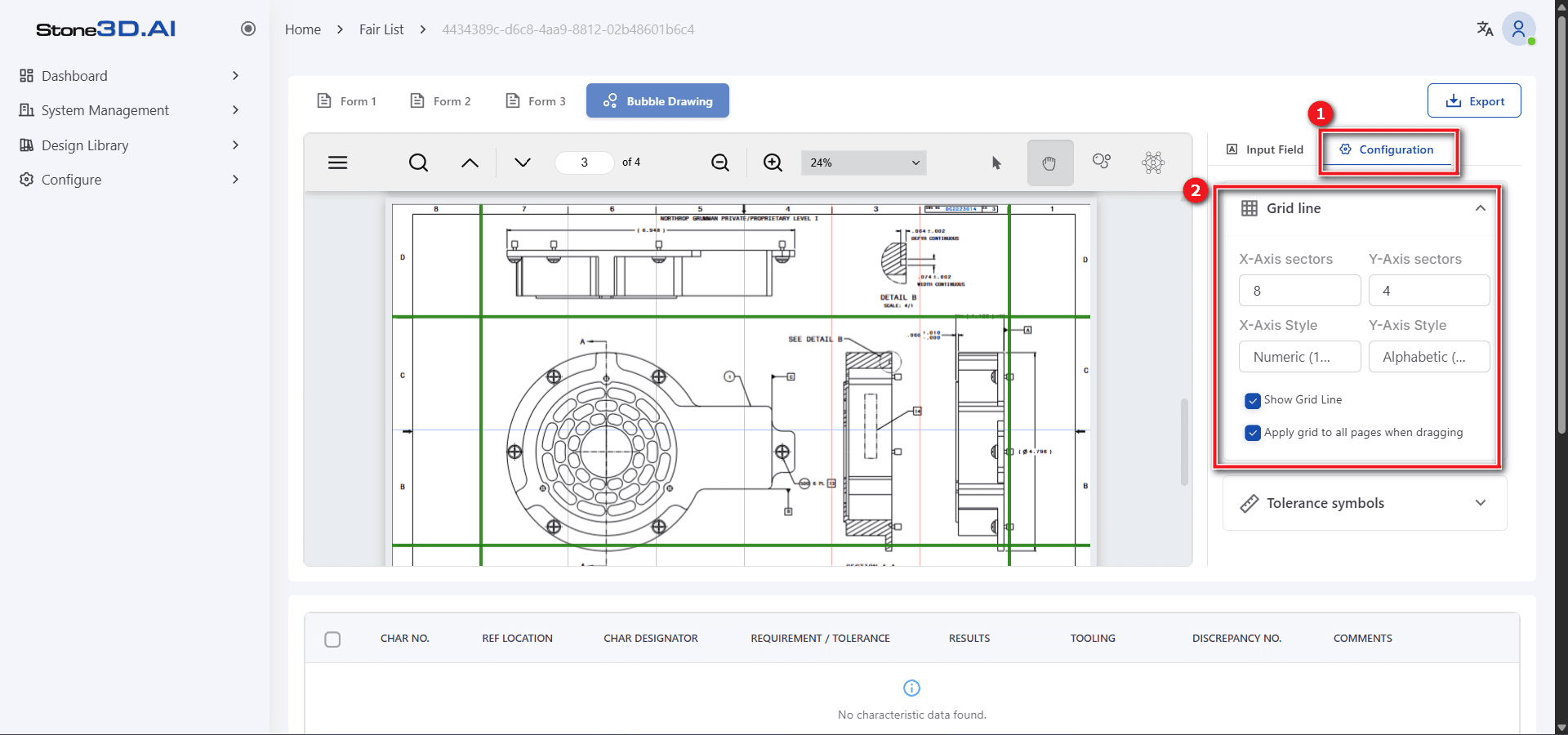The image size is (1568, 735).
Task: Expand the Design Library chevron
Action: coord(235,145)
